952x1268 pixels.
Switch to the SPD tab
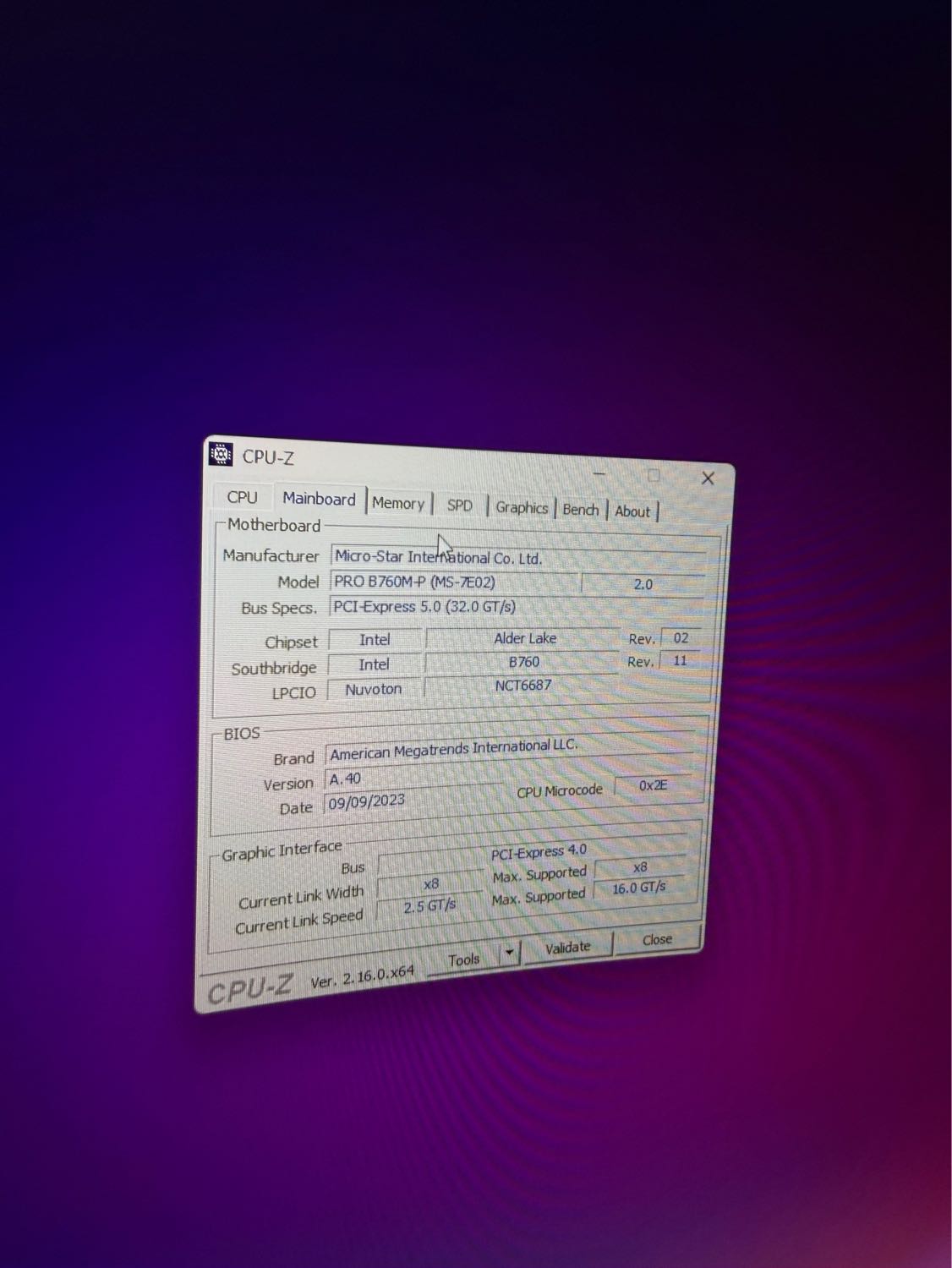point(459,506)
